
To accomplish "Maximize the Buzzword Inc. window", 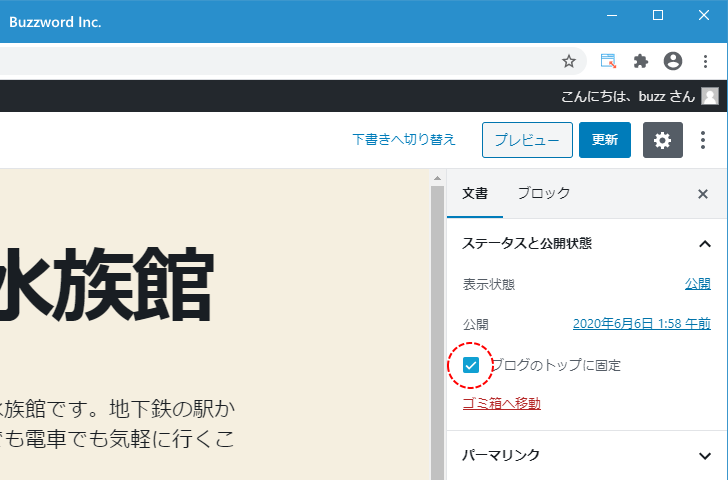I will (658, 15).
